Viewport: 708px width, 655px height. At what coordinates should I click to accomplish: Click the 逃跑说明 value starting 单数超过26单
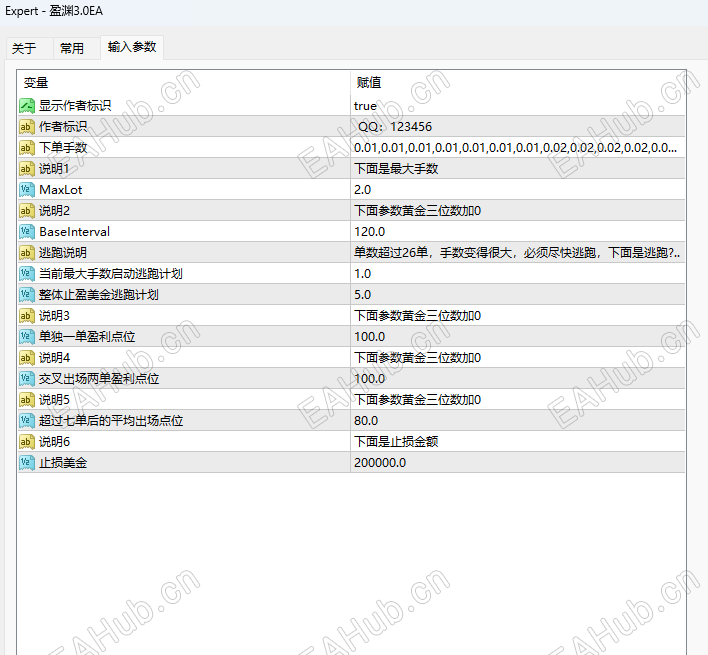click(518, 253)
